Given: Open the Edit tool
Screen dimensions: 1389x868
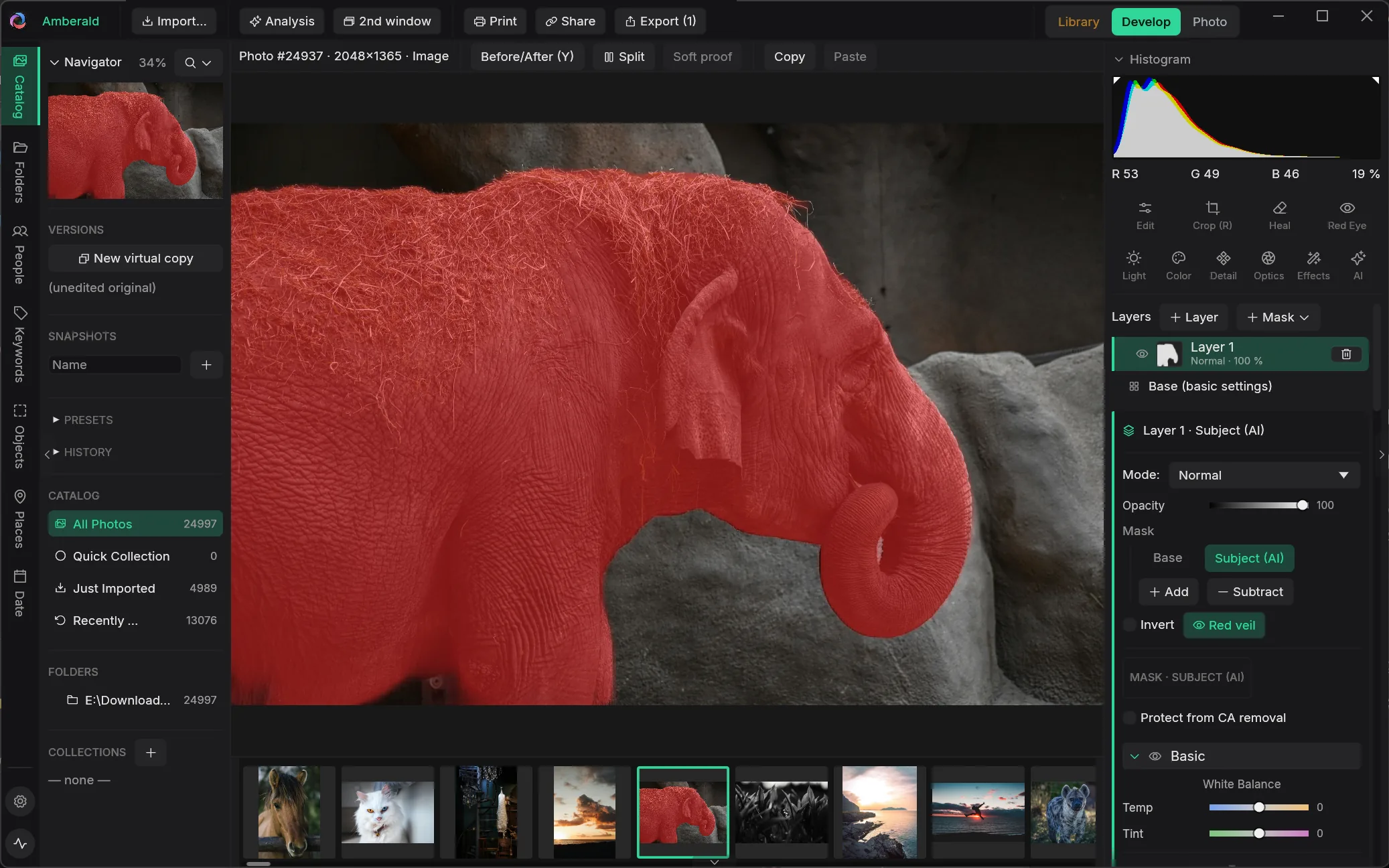Looking at the screenshot, I should [x=1145, y=216].
